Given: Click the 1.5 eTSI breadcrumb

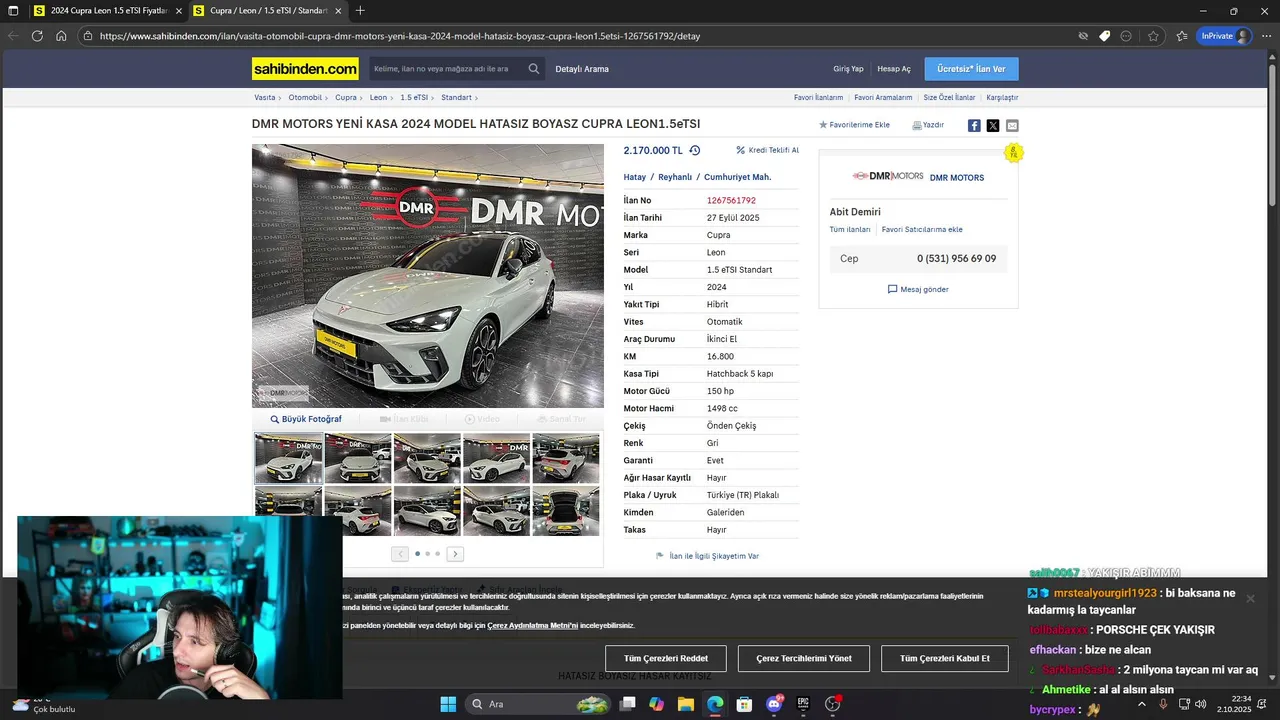Looking at the screenshot, I should [414, 98].
